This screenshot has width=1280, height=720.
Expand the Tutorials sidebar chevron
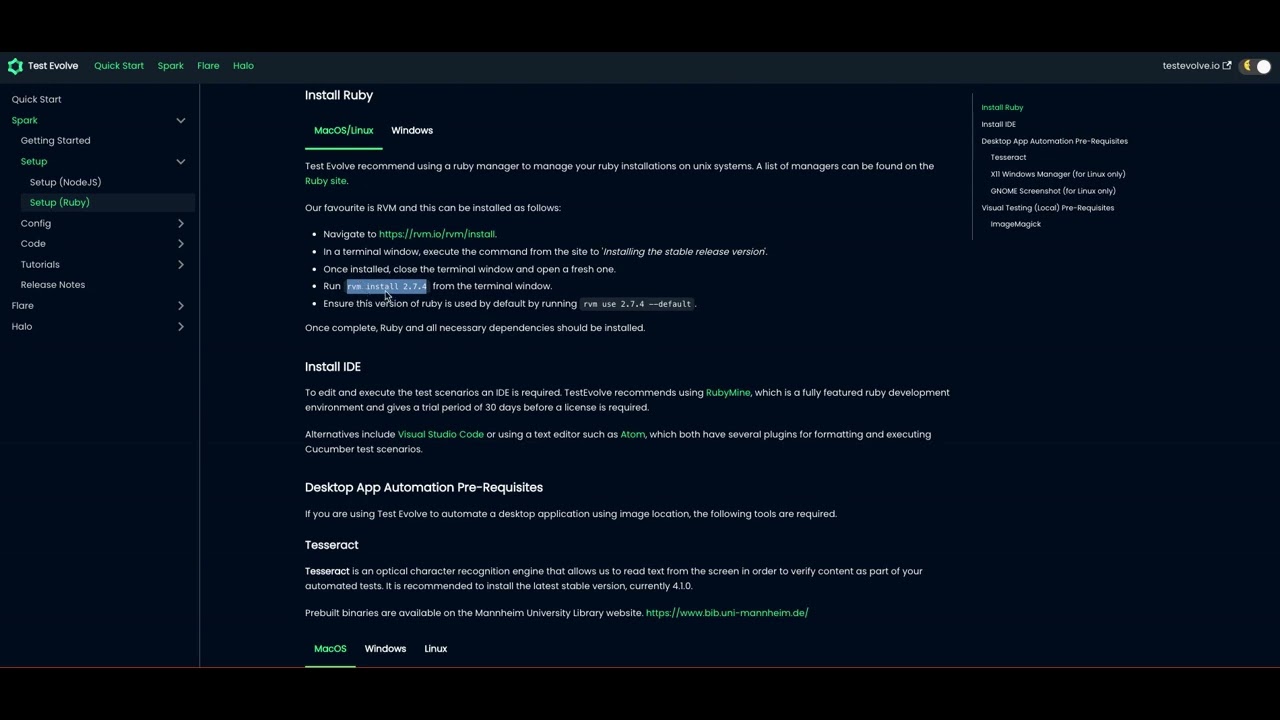(x=181, y=264)
